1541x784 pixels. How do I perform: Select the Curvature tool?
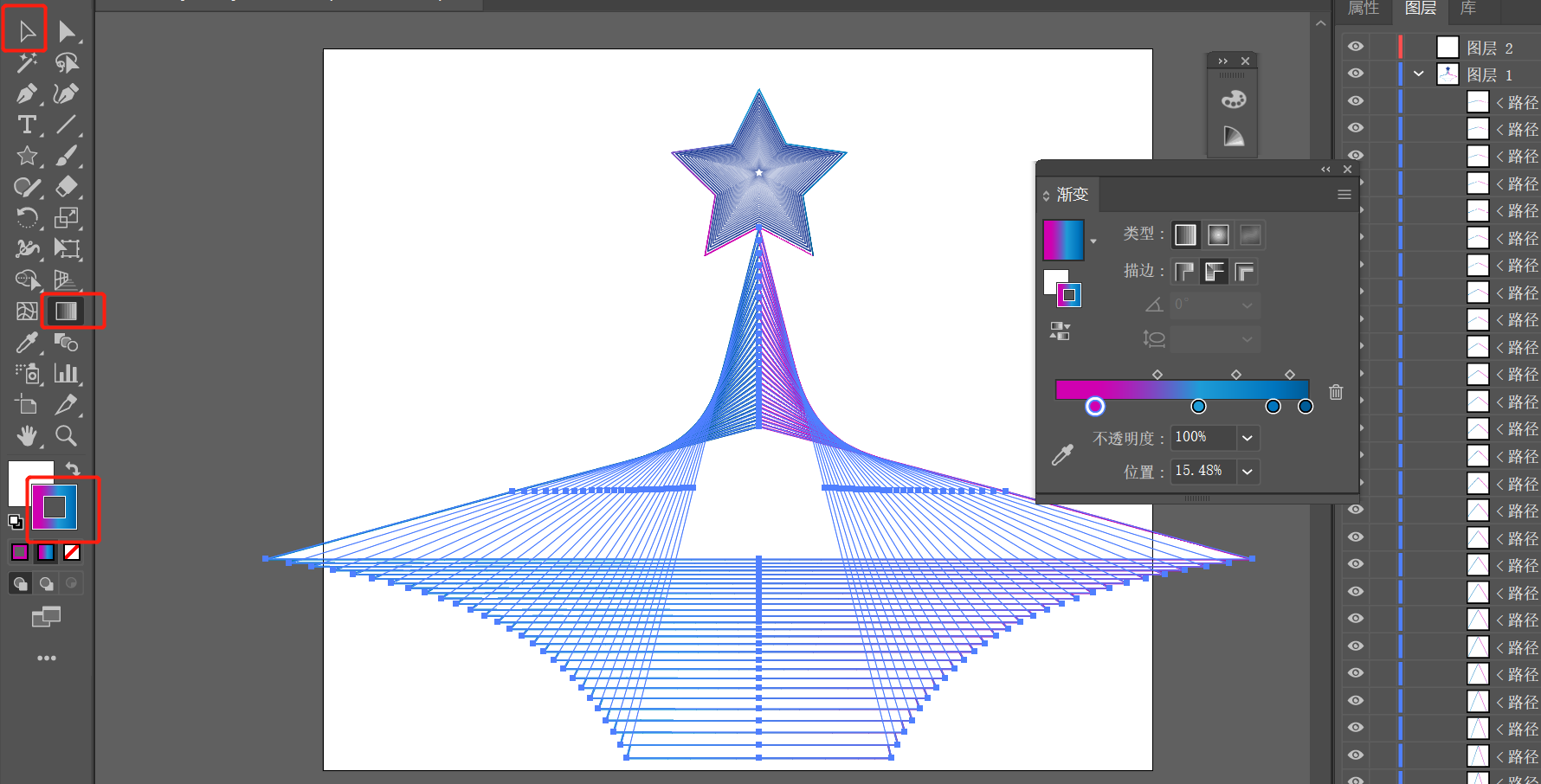pyautogui.click(x=67, y=93)
